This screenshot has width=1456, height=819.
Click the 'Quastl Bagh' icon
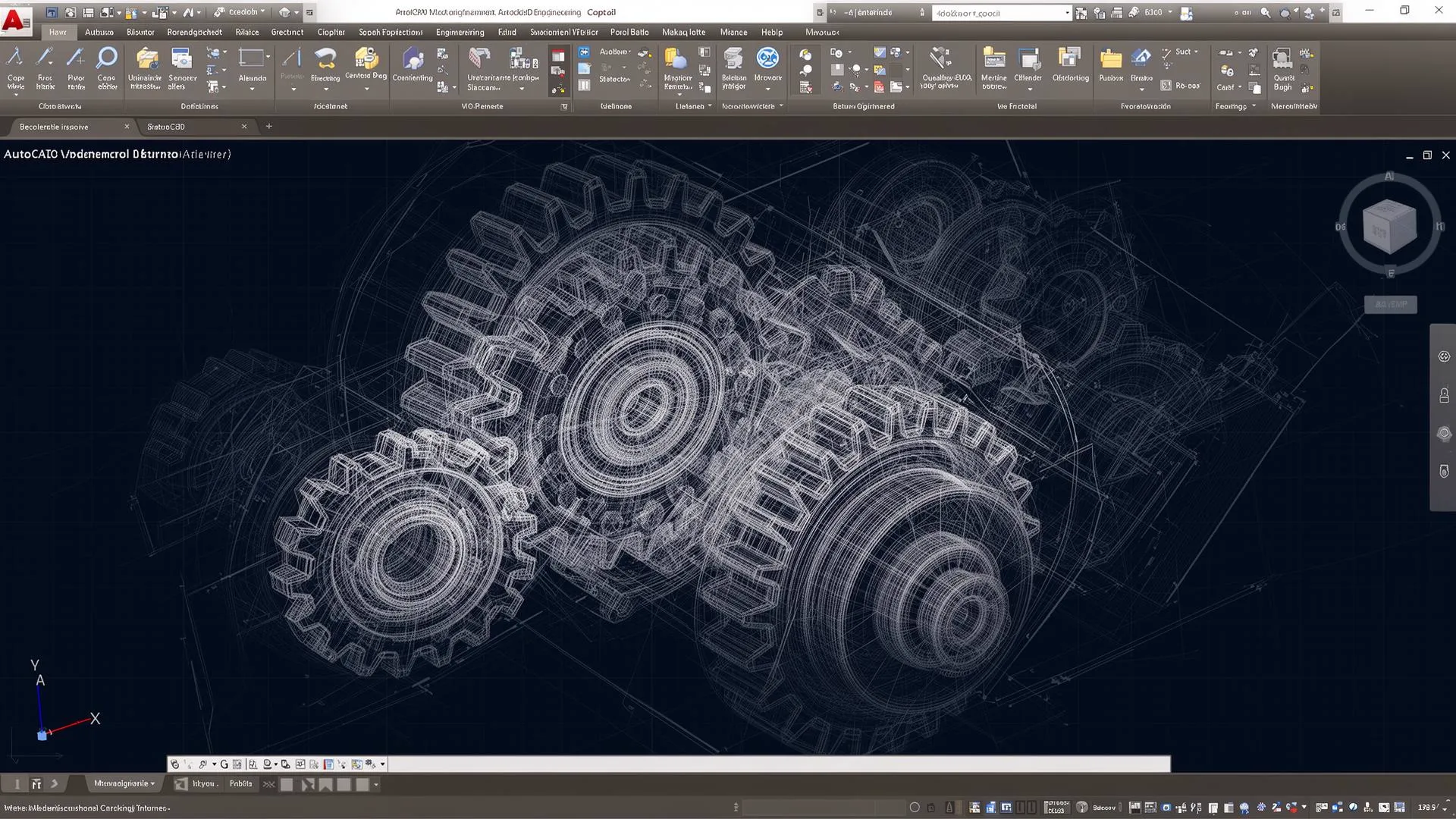(x=1282, y=59)
